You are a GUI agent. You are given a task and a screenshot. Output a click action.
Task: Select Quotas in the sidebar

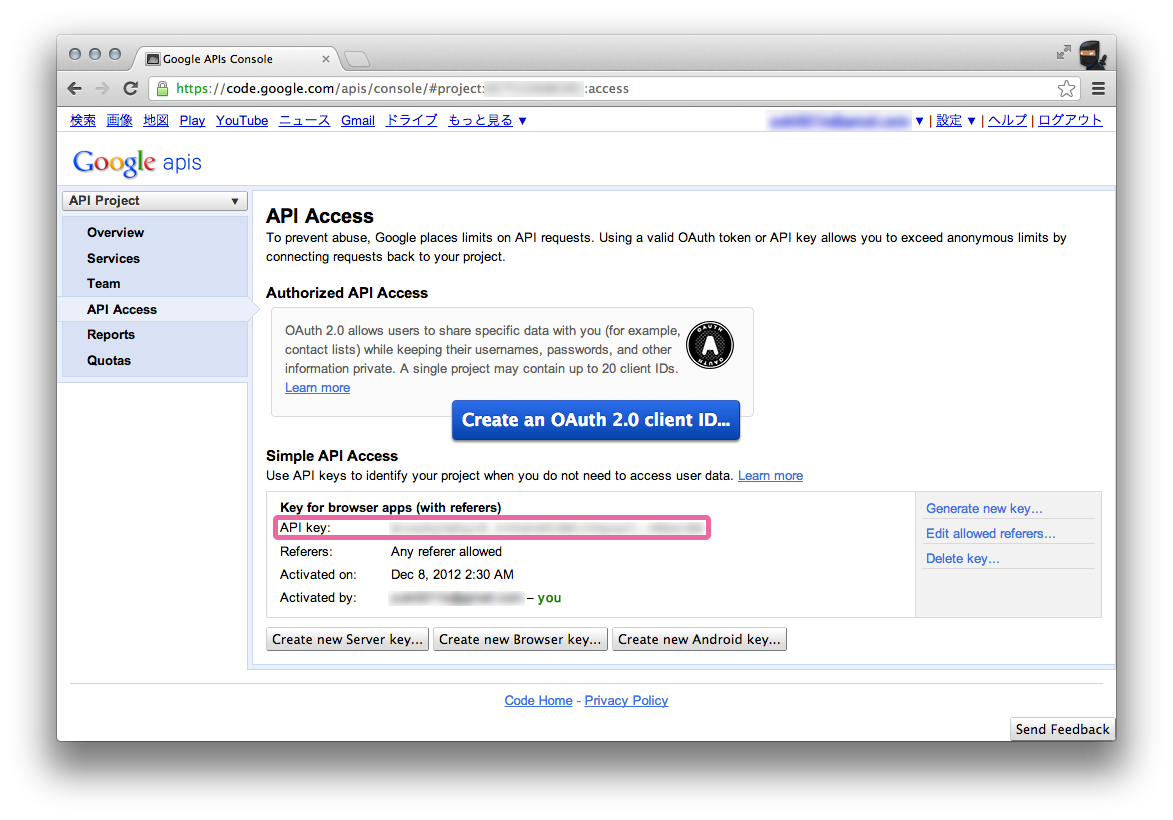coord(109,360)
